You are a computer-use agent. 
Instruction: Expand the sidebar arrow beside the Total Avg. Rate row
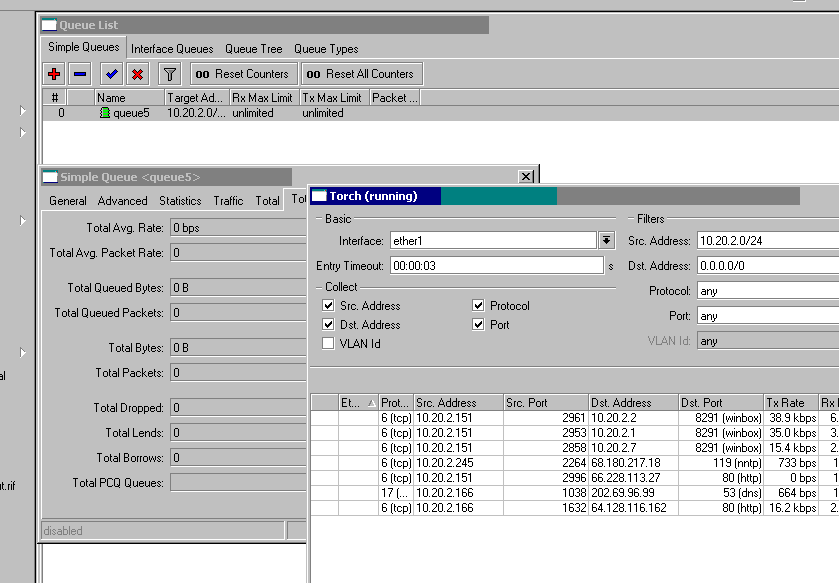[x=22, y=220]
